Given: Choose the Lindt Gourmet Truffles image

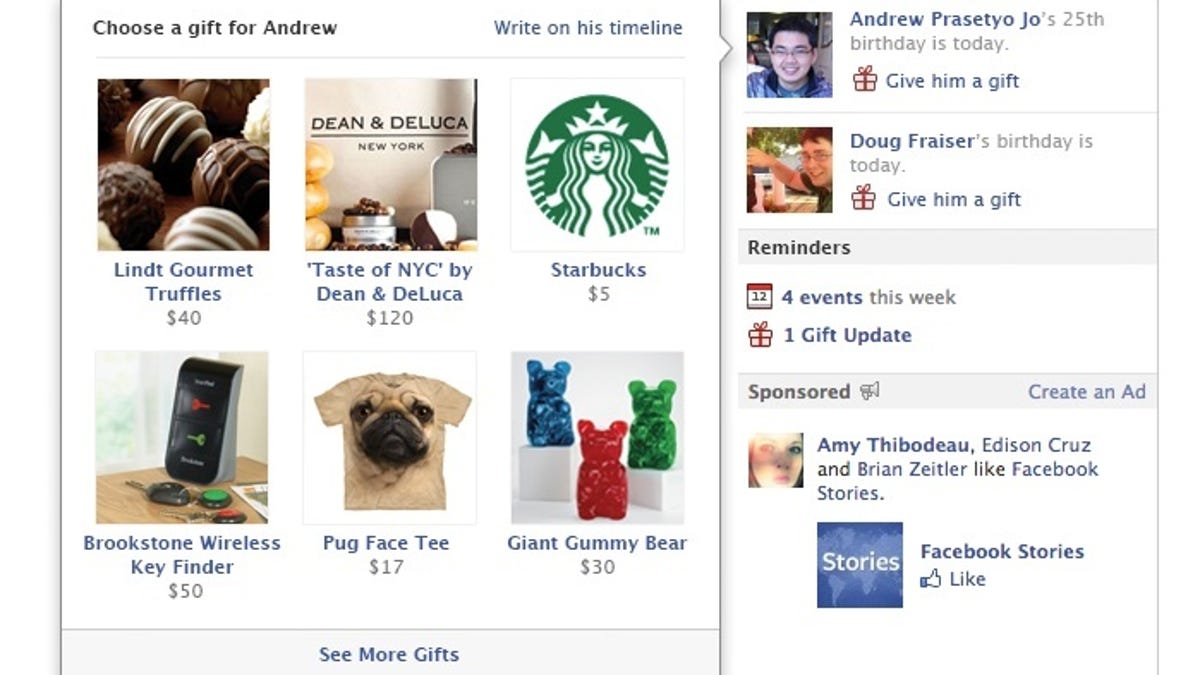Looking at the screenshot, I should pos(183,165).
